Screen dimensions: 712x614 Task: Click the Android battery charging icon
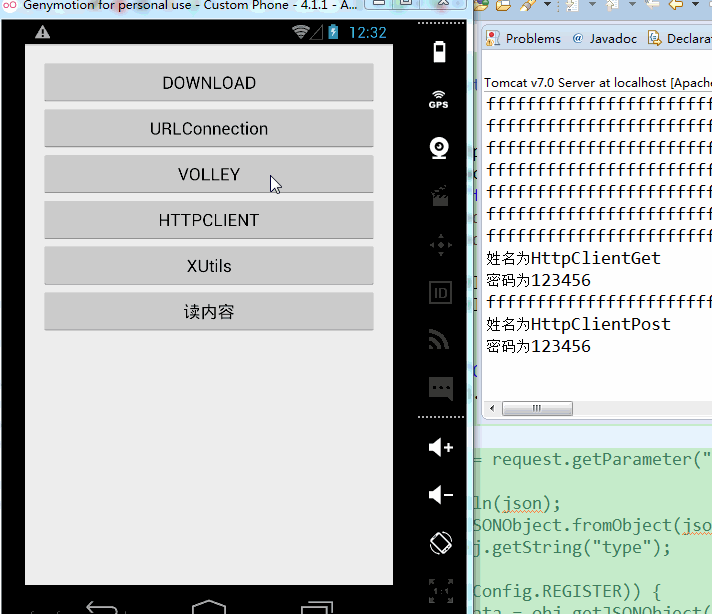point(333,32)
